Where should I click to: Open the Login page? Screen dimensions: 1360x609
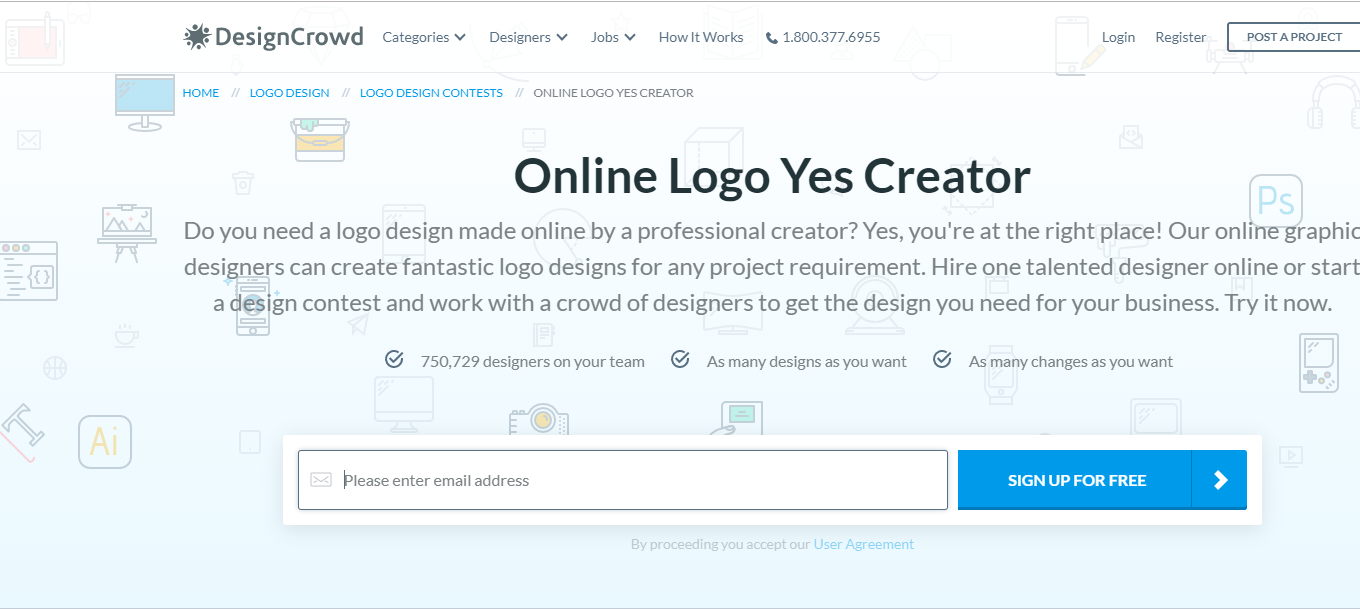[1118, 37]
